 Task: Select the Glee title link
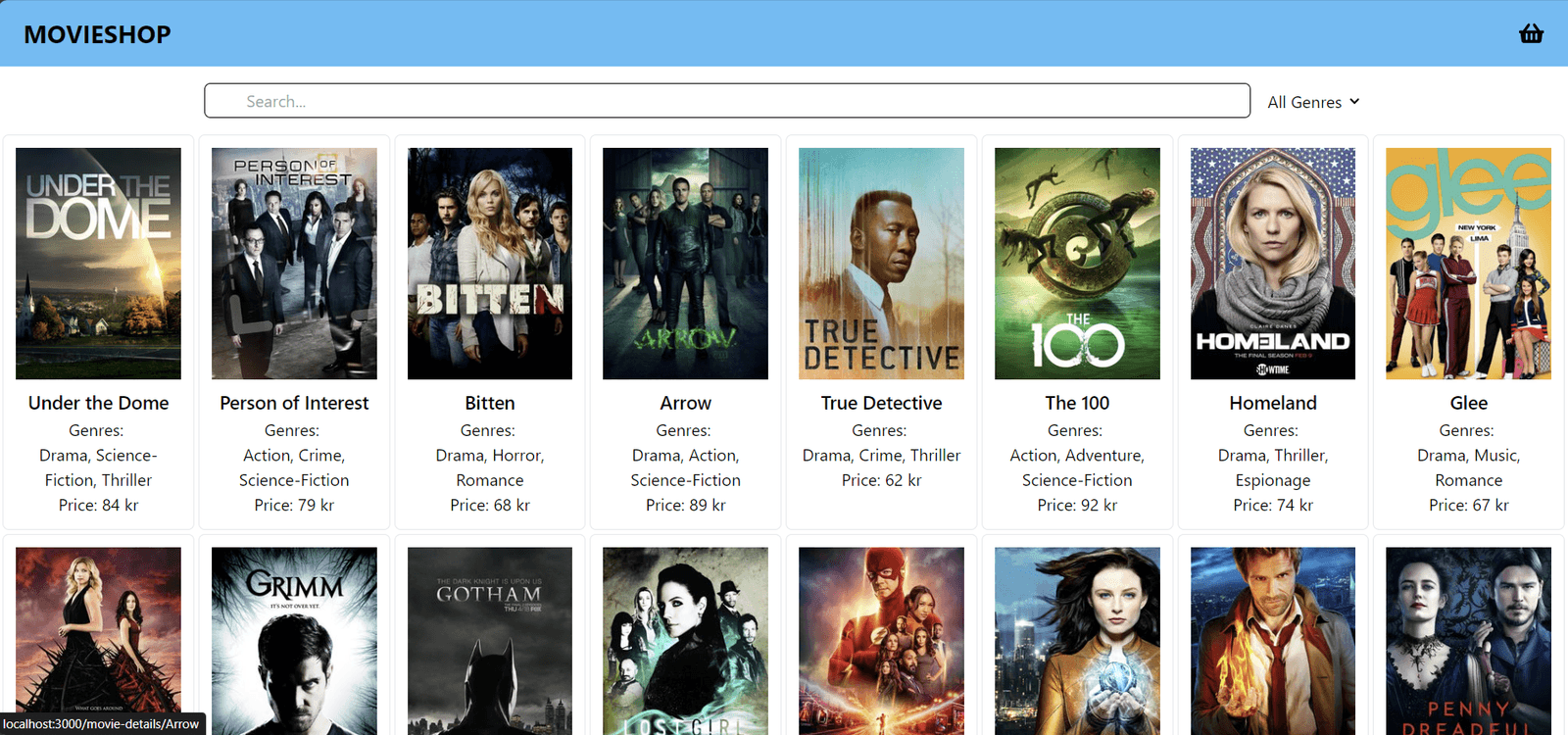coord(1468,403)
